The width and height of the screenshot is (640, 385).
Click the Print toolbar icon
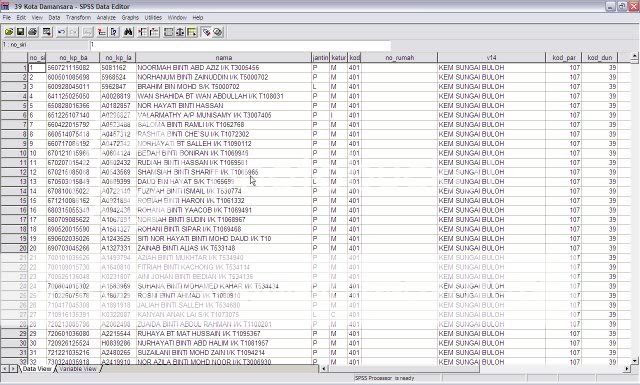coord(33,32)
